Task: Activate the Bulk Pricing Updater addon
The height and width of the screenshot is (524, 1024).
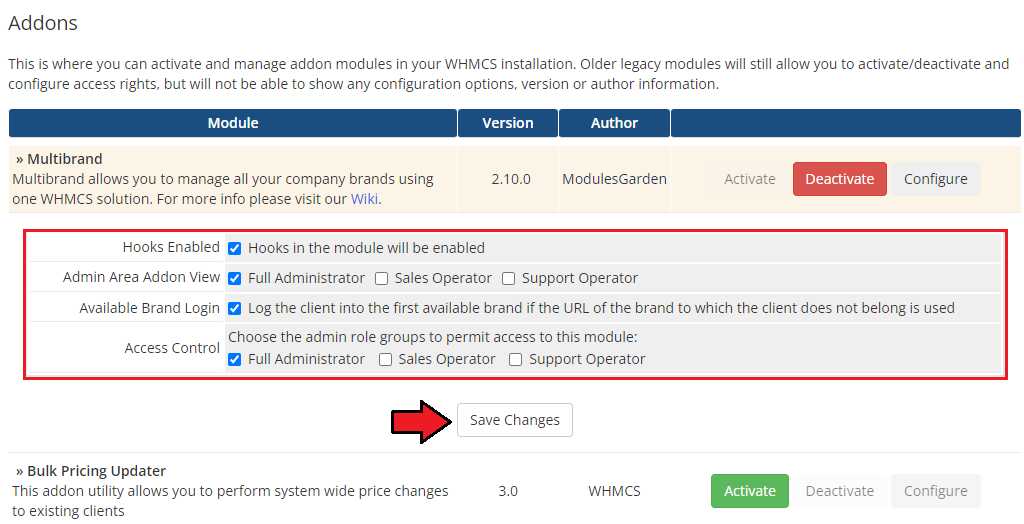Action: [x=750, y=491]
